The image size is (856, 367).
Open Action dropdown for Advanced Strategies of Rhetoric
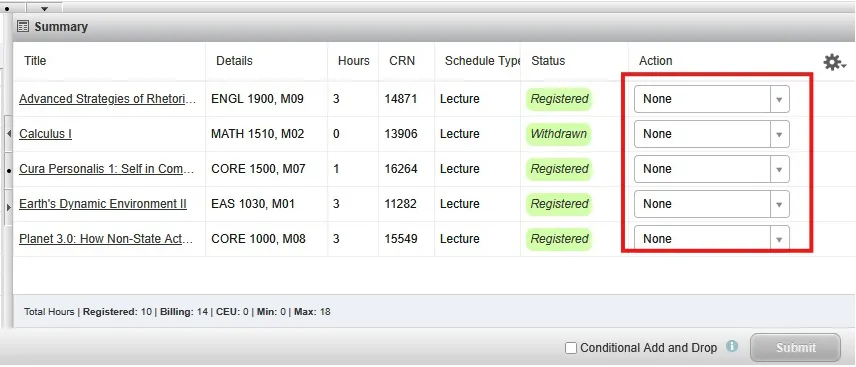(711, 99)
